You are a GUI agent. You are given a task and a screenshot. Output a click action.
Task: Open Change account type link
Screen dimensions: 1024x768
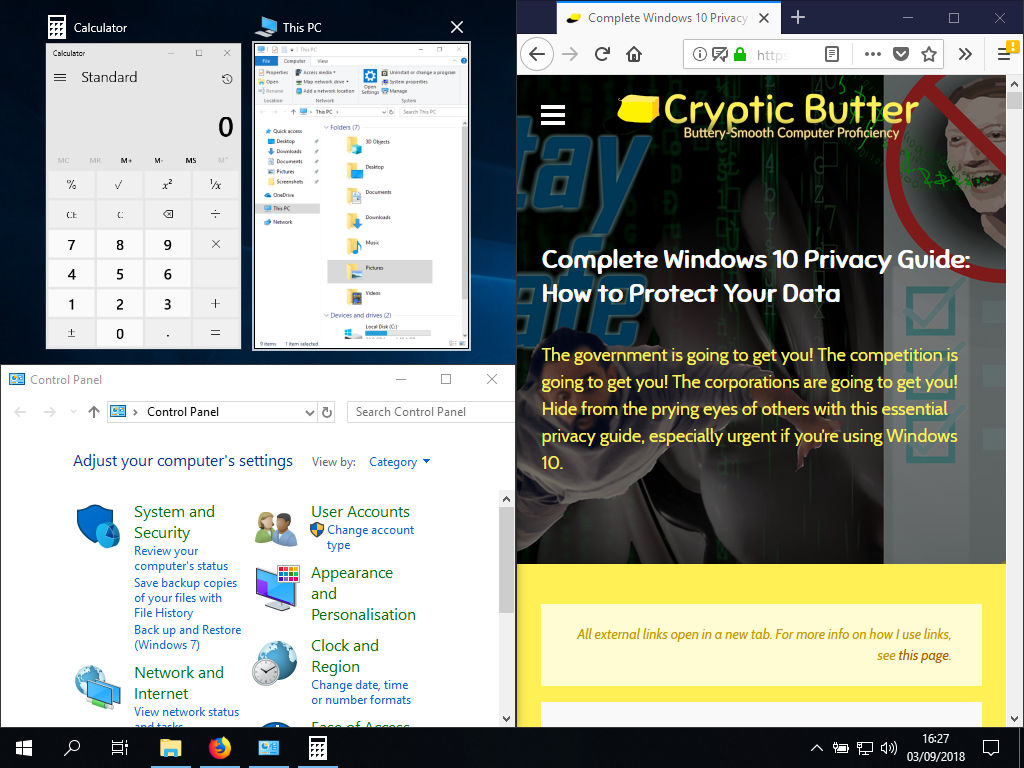tap(370, 537)
